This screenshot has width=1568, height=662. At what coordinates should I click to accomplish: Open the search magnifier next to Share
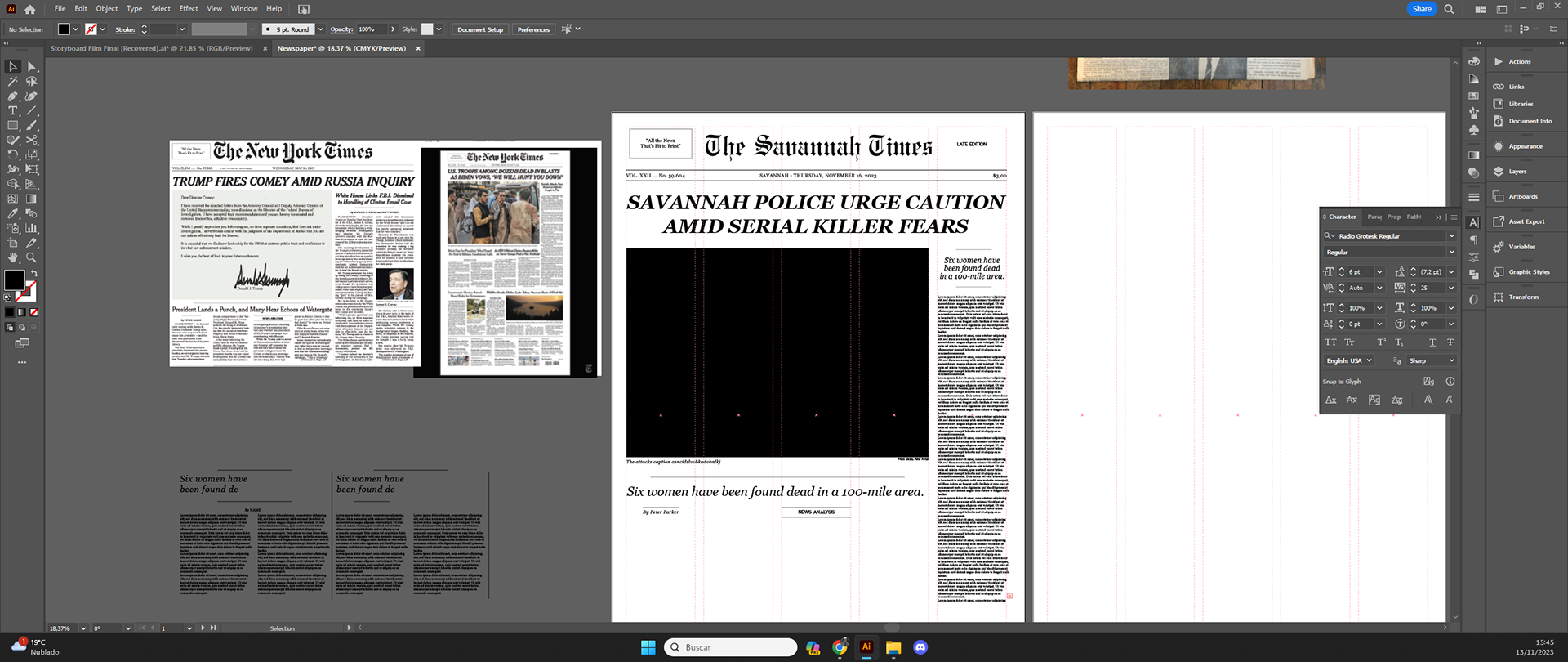(1449, 9)
